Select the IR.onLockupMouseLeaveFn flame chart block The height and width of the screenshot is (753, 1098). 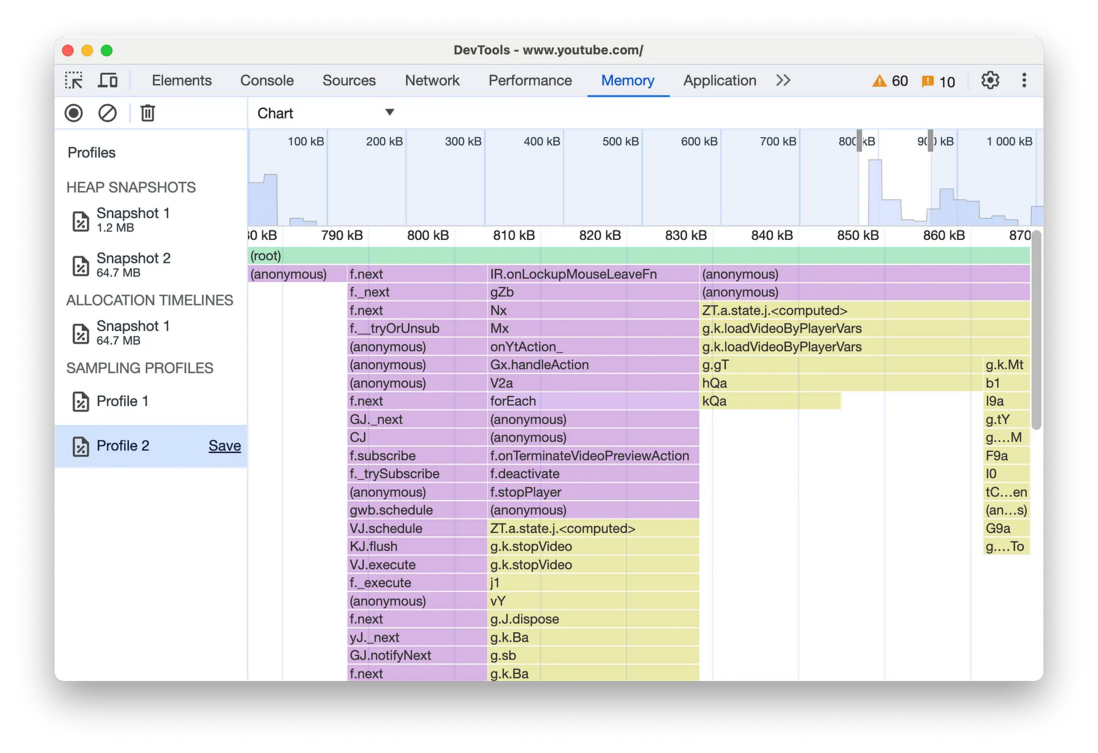tap(592, 274)
